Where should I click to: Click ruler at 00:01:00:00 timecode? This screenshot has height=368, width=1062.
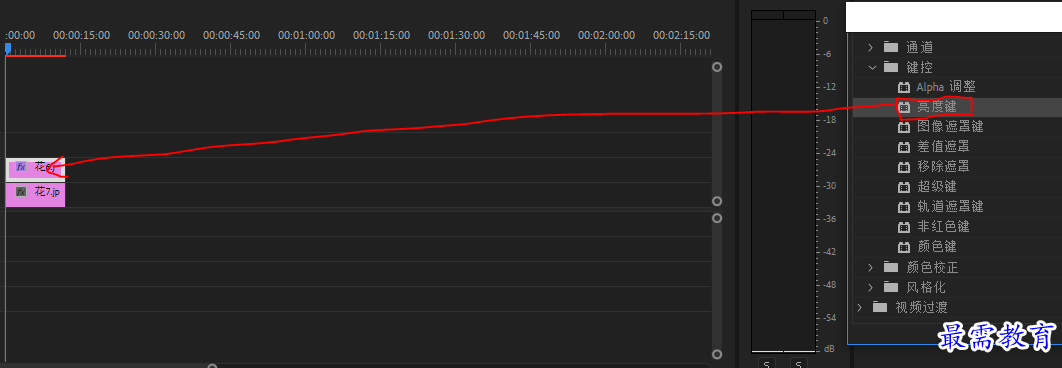[x=306, y=35]
